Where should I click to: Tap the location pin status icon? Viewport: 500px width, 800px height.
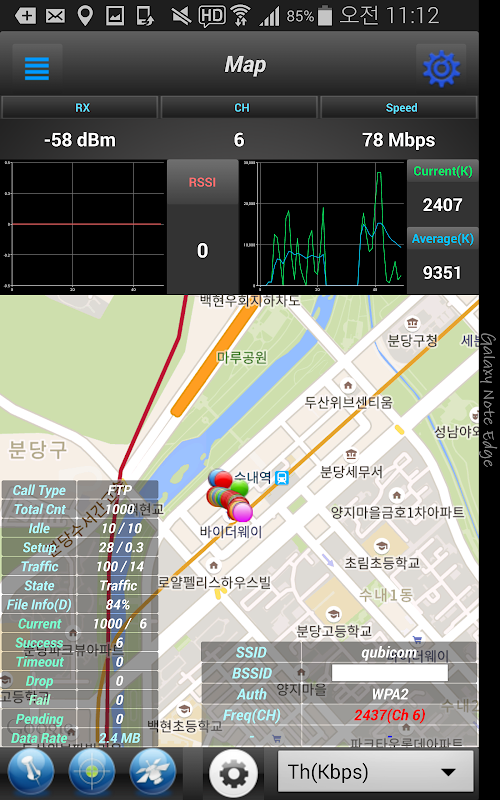pos(85,16)
